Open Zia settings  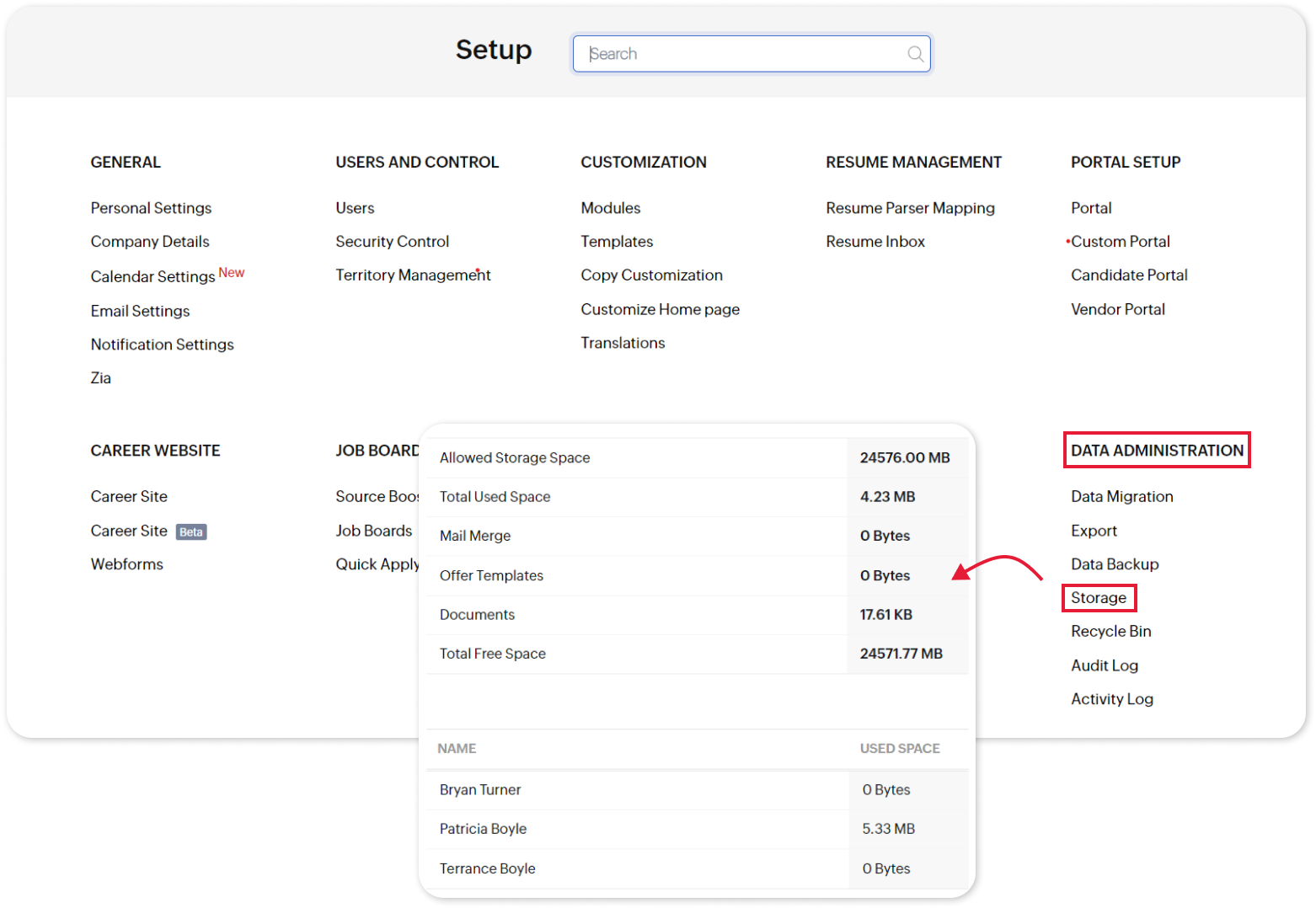point(101,378)
